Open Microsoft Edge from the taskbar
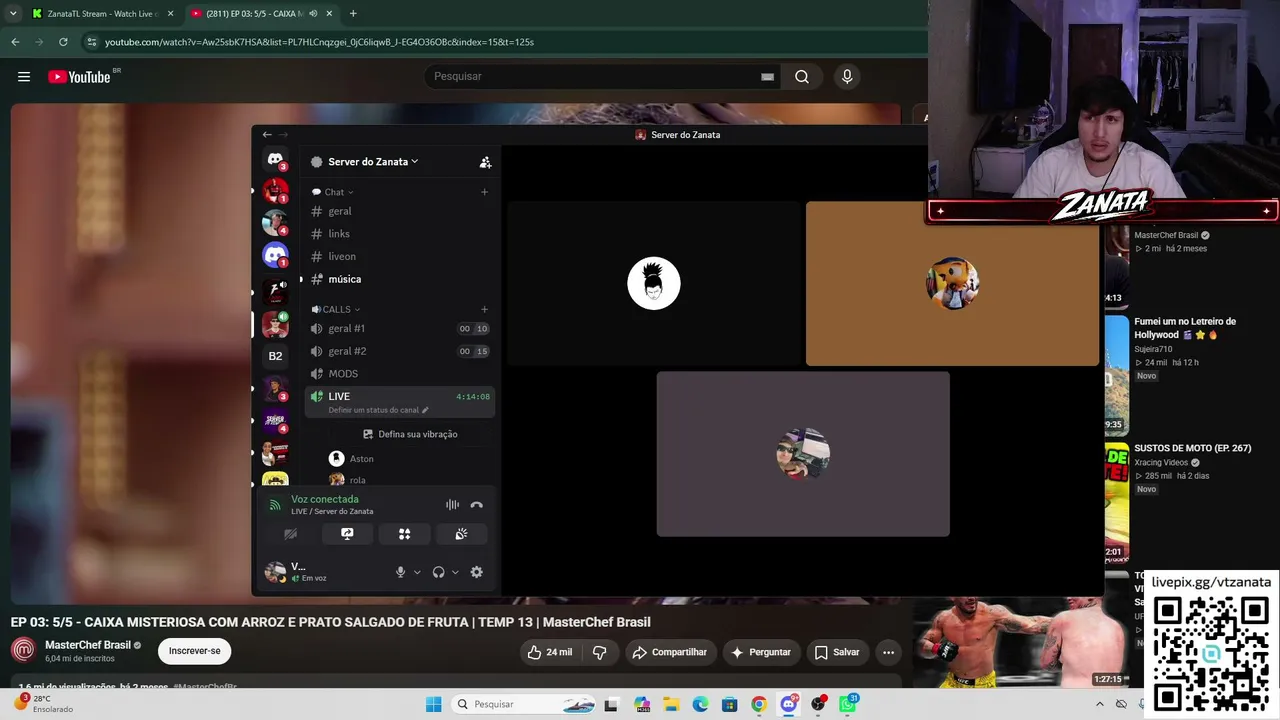The height and width of the screenshot is (720, 1280). [701, 704]
